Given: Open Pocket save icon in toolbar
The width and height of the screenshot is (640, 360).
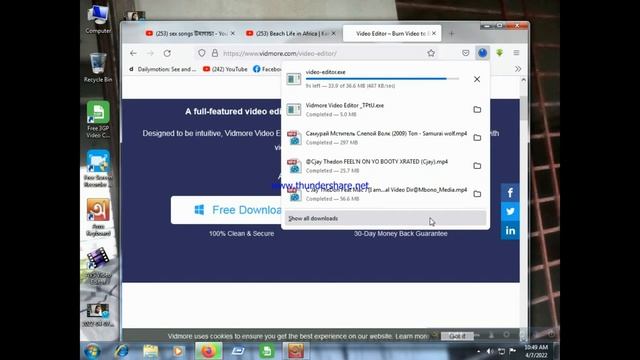Looking at the screenshot, I should (x=465, y=53).
